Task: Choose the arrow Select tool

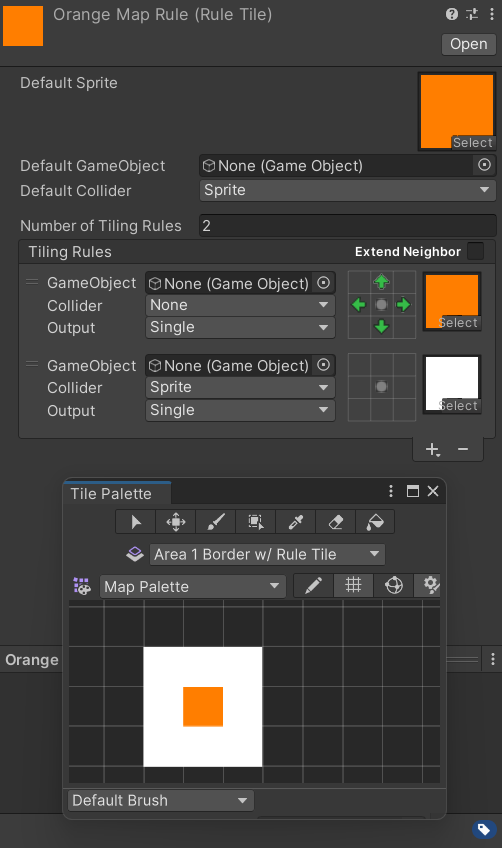Action: click(136, 522)
